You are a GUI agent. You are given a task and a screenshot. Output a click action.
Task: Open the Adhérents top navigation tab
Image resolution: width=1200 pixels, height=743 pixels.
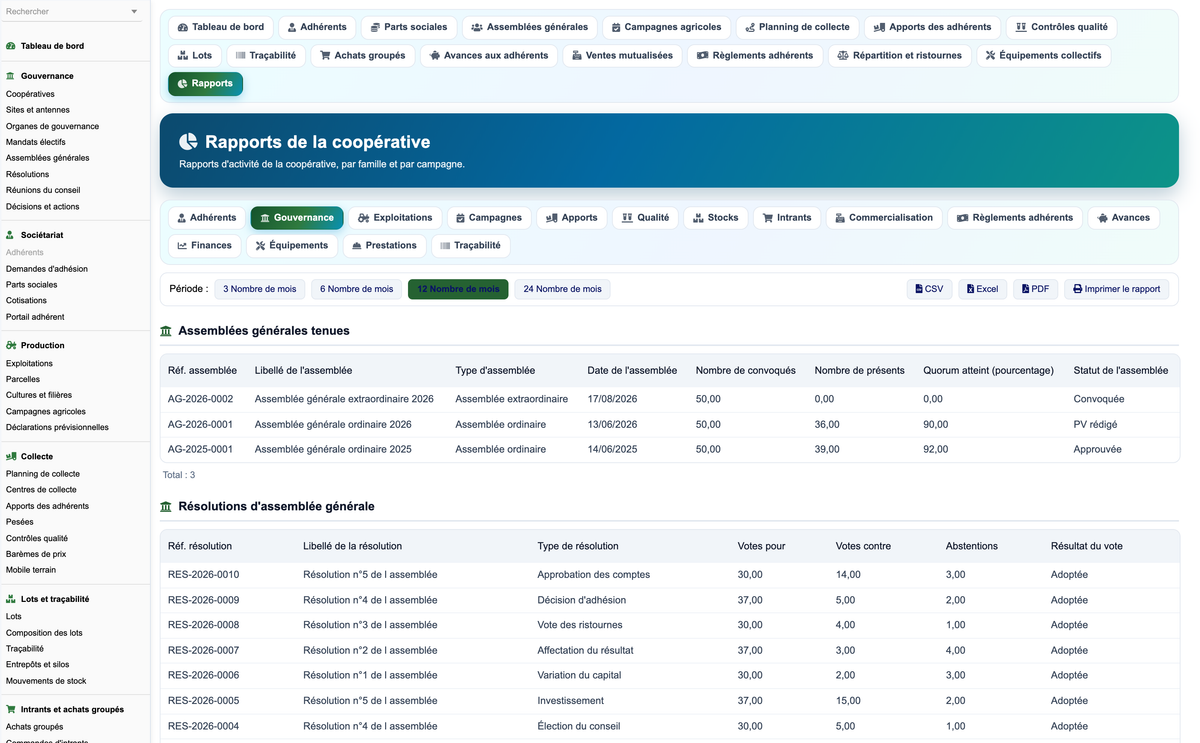[x=317, y=27]
